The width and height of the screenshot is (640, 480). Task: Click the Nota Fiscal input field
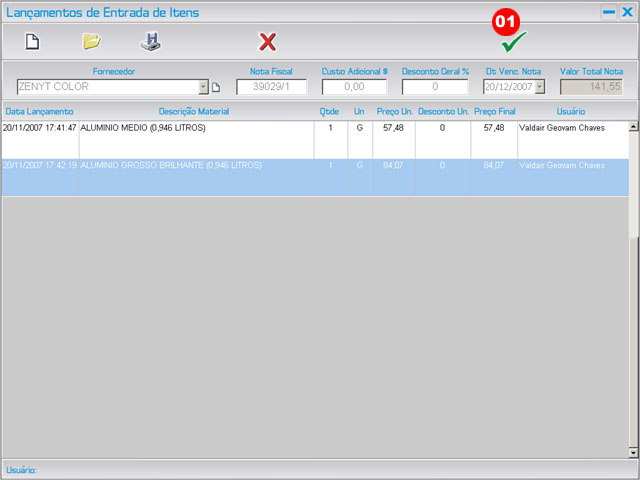[x=271, y=87]
